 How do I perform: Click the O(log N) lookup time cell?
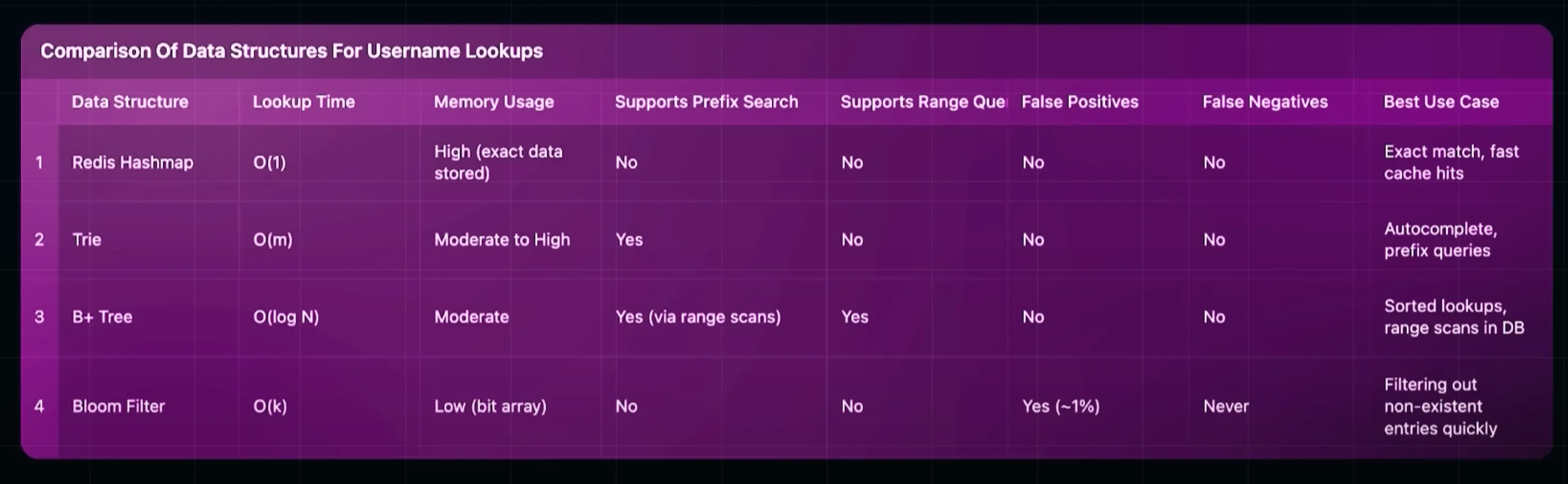285,317
